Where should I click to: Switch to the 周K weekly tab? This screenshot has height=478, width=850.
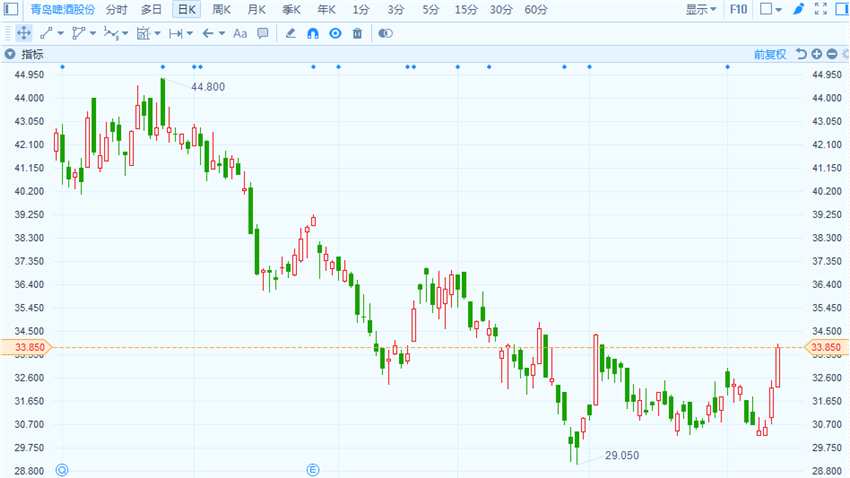221,10
